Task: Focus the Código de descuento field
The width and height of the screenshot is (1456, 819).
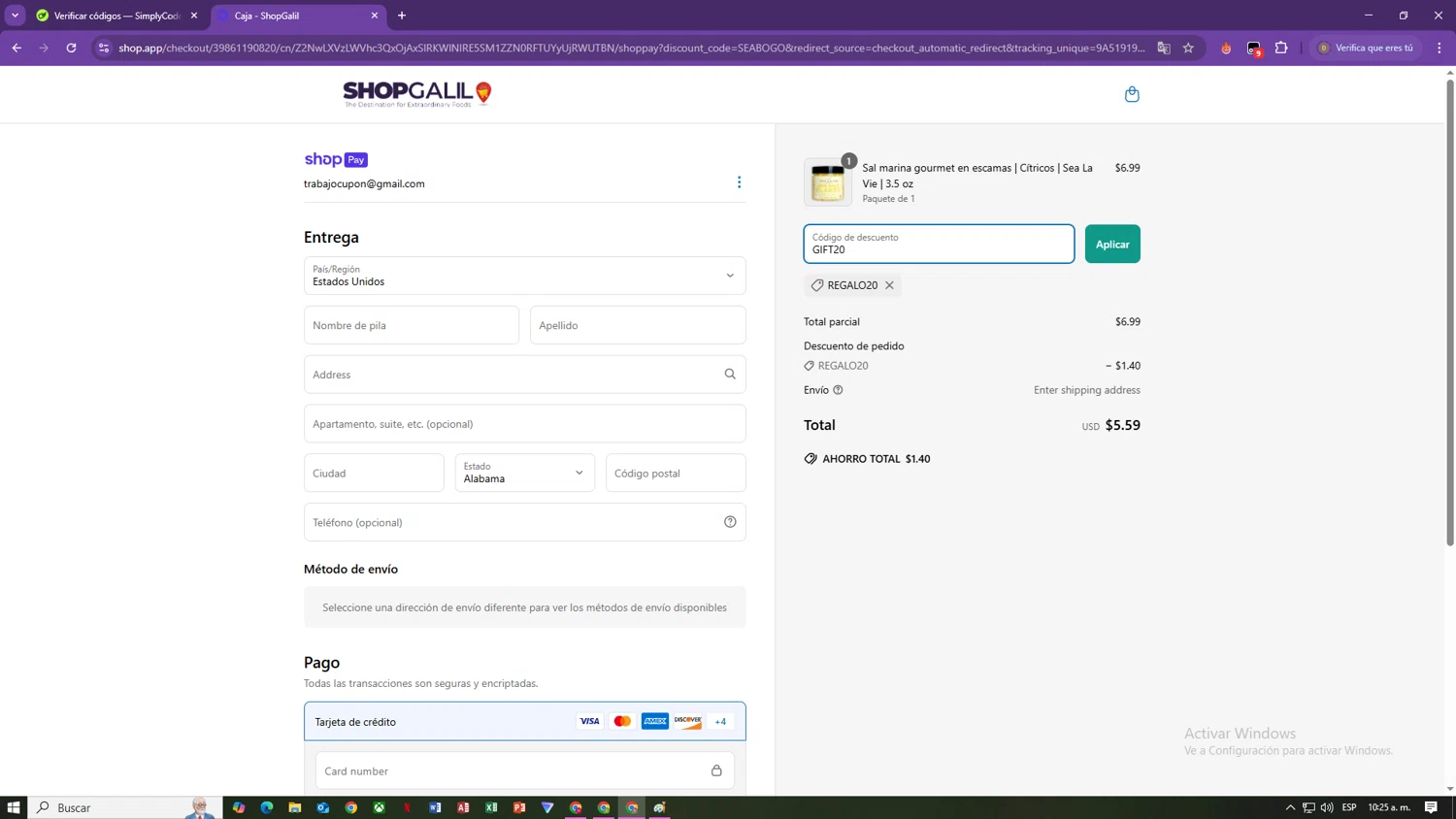Action: [939, 244]
